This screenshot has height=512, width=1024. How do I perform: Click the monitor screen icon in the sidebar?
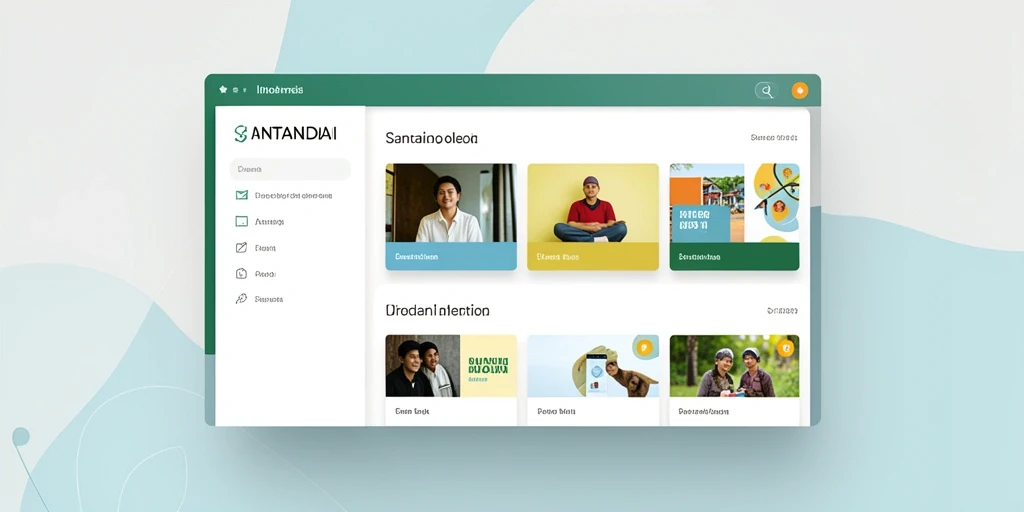(242, 221)
